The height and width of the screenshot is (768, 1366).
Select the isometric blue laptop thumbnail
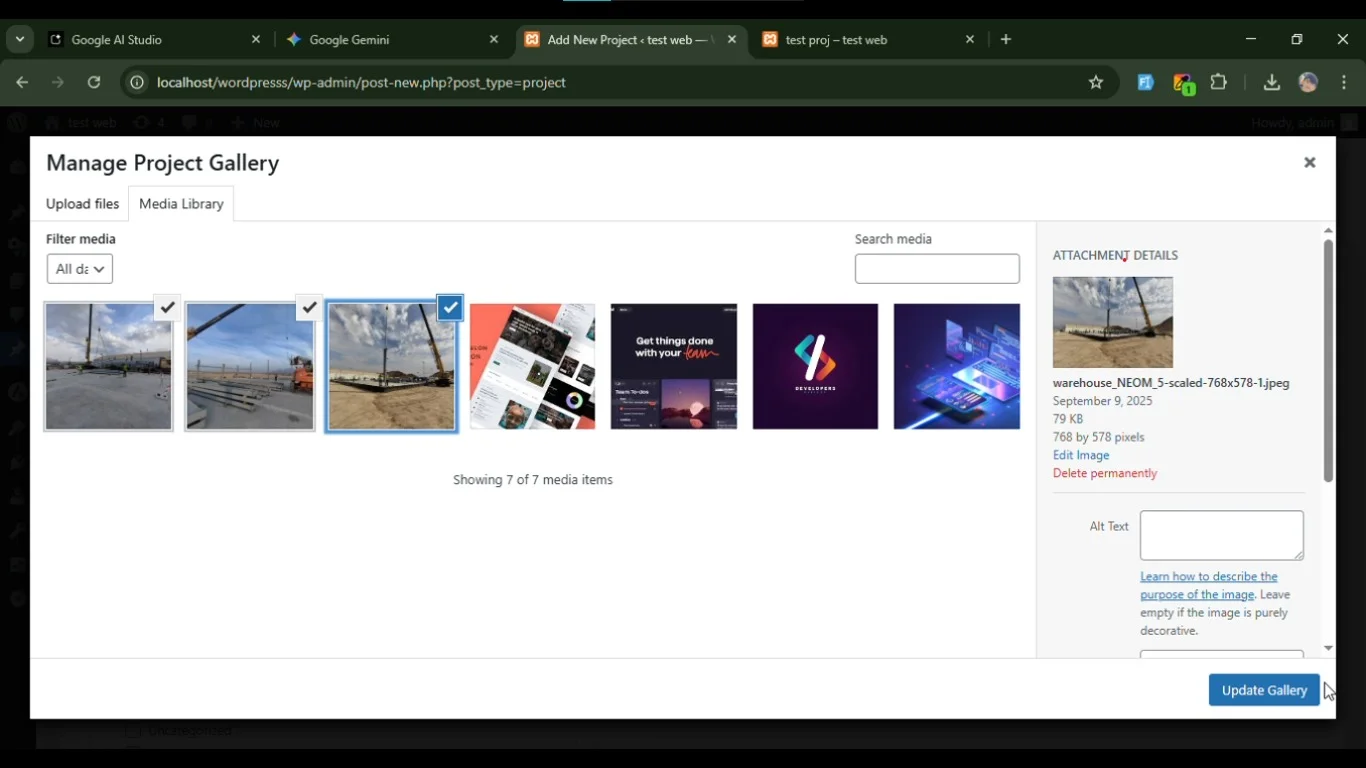[957, 367]
